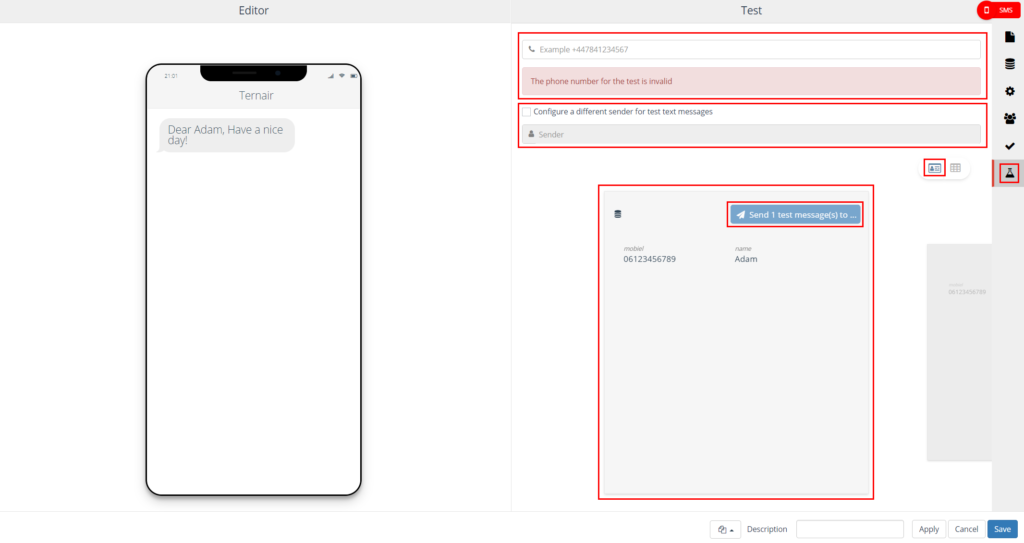Switch to table grid view icon

tap(955, 168)
